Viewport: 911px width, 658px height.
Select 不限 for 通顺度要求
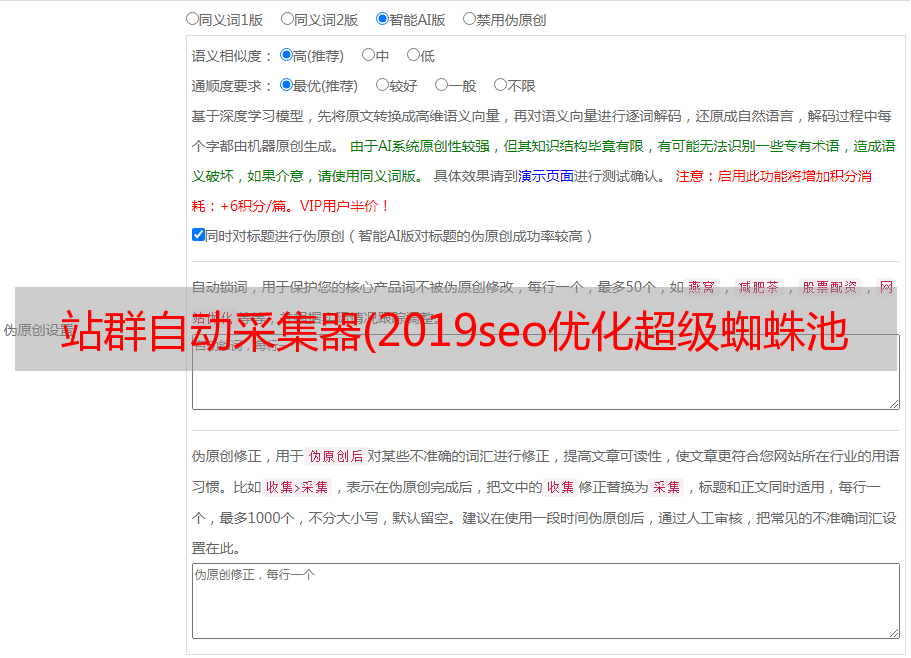click(x=500, y=86)
